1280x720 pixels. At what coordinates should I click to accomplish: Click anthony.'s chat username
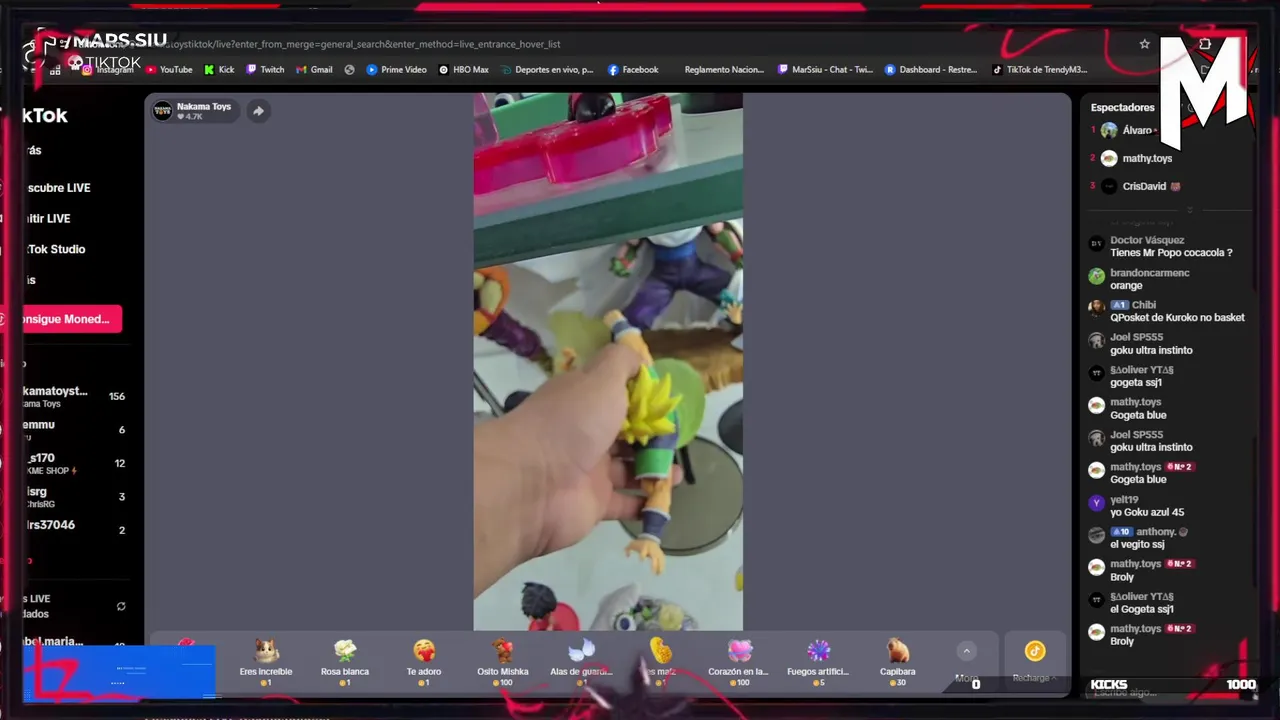1156,532
